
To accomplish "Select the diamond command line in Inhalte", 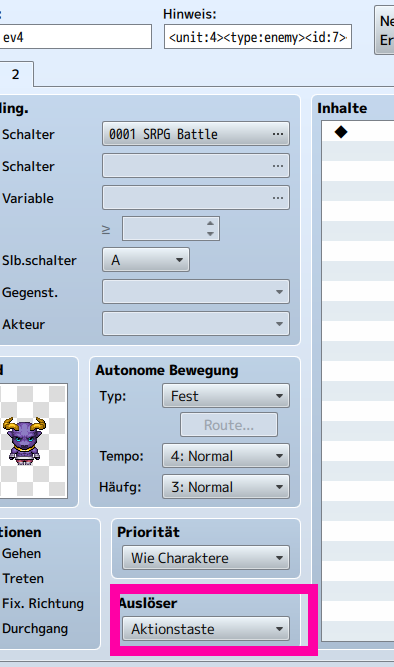I will [x=358, y=132].
